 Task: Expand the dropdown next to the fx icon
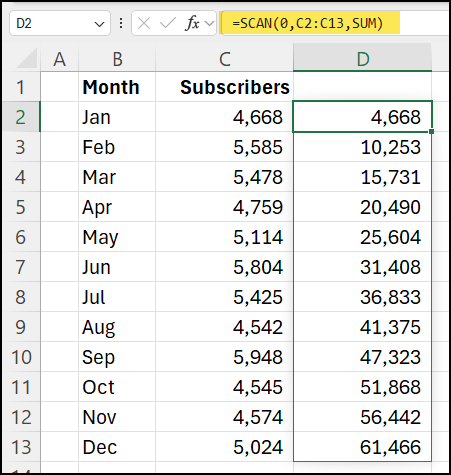click(x=209, y=23)
